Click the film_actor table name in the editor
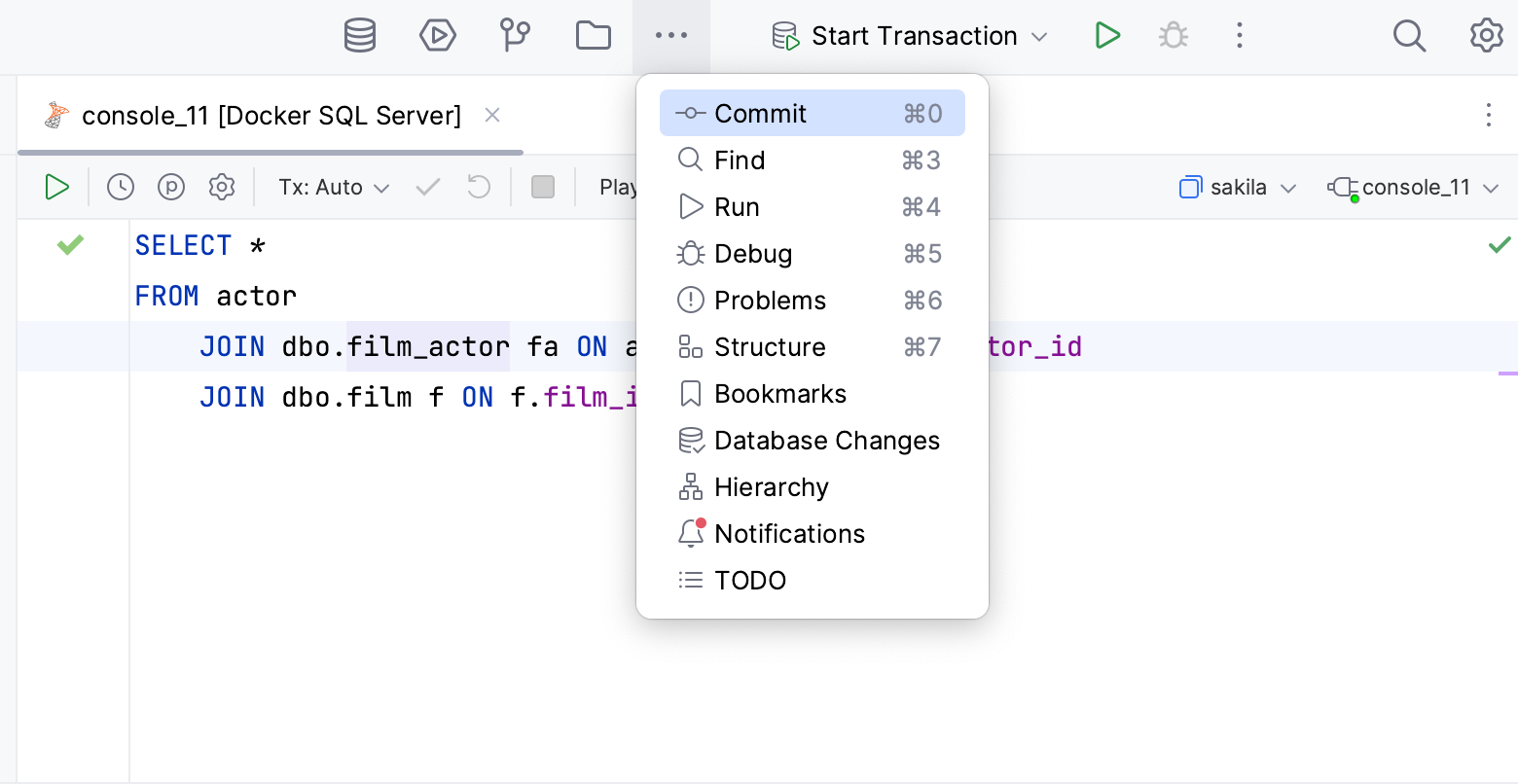1518x784 pixels. point(428,347)
